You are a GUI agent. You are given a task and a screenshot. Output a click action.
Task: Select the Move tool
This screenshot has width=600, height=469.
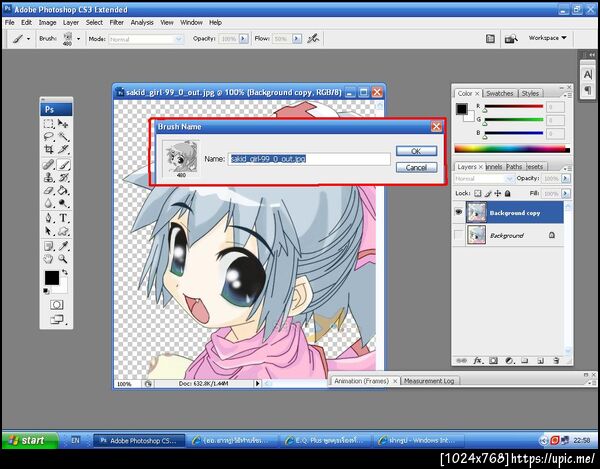tap(63, 124)
